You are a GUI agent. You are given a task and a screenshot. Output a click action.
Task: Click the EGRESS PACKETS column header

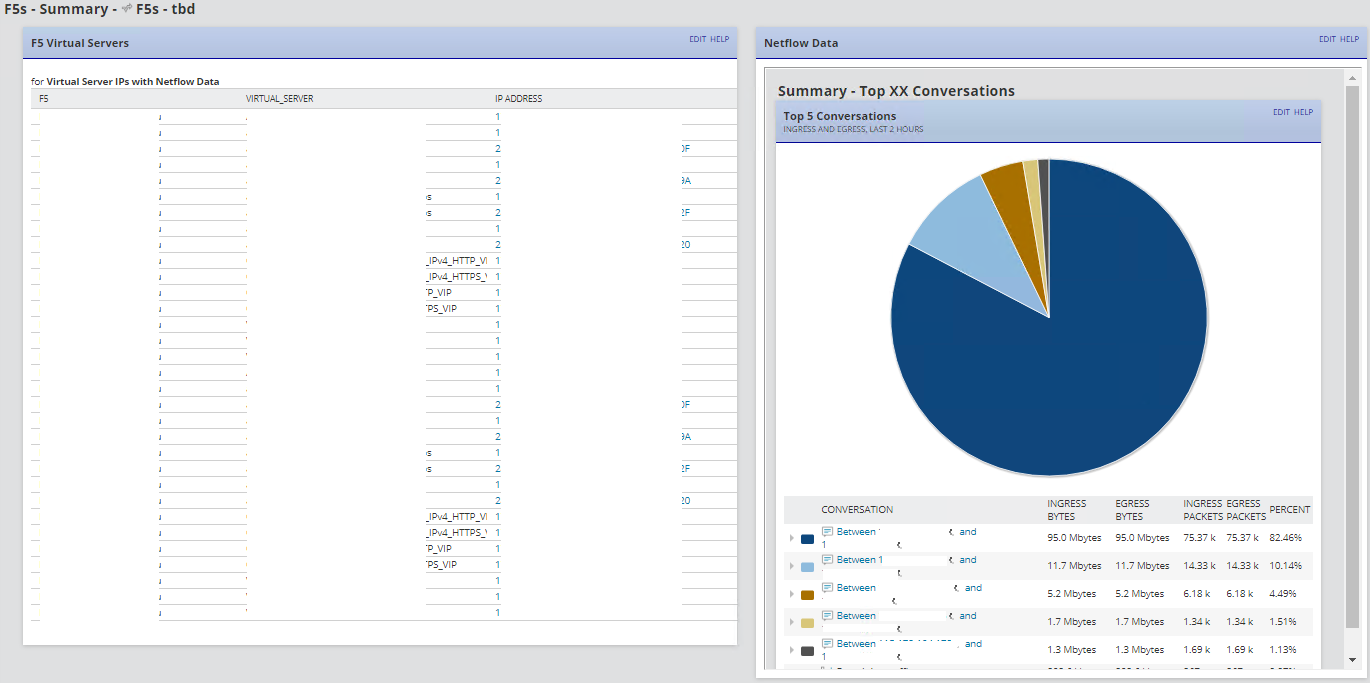point(1246,510)
